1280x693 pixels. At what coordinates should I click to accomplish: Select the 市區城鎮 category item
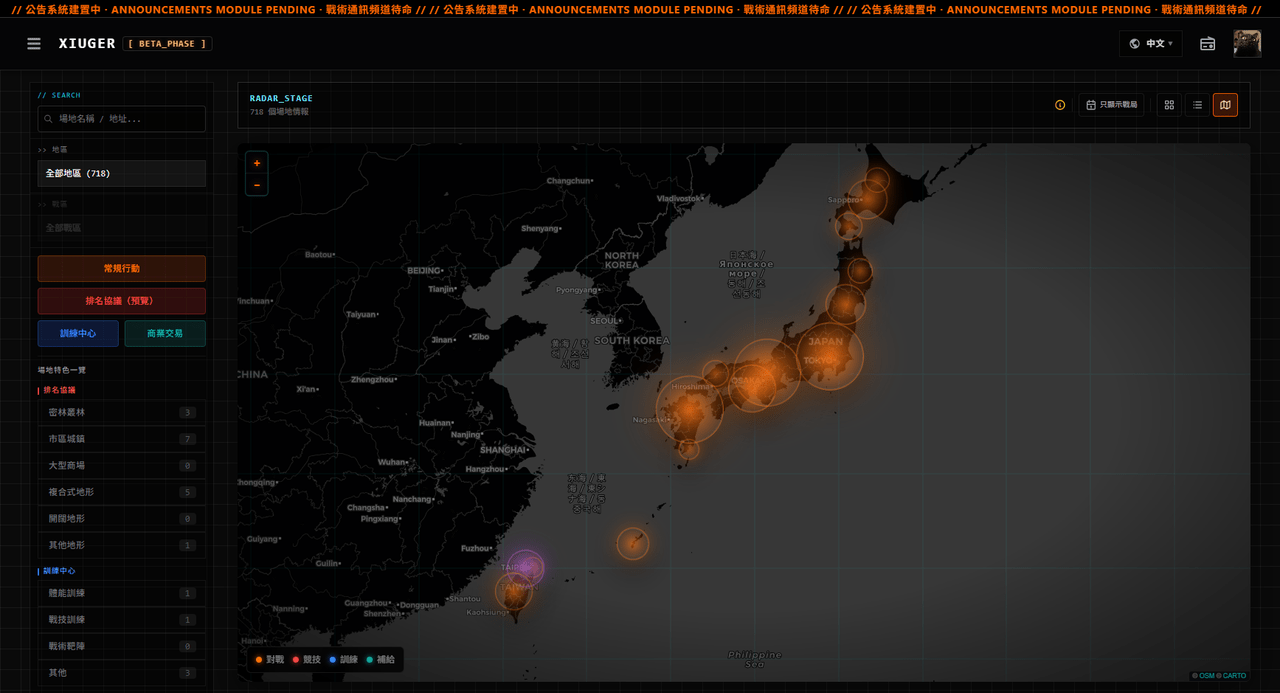122,439
